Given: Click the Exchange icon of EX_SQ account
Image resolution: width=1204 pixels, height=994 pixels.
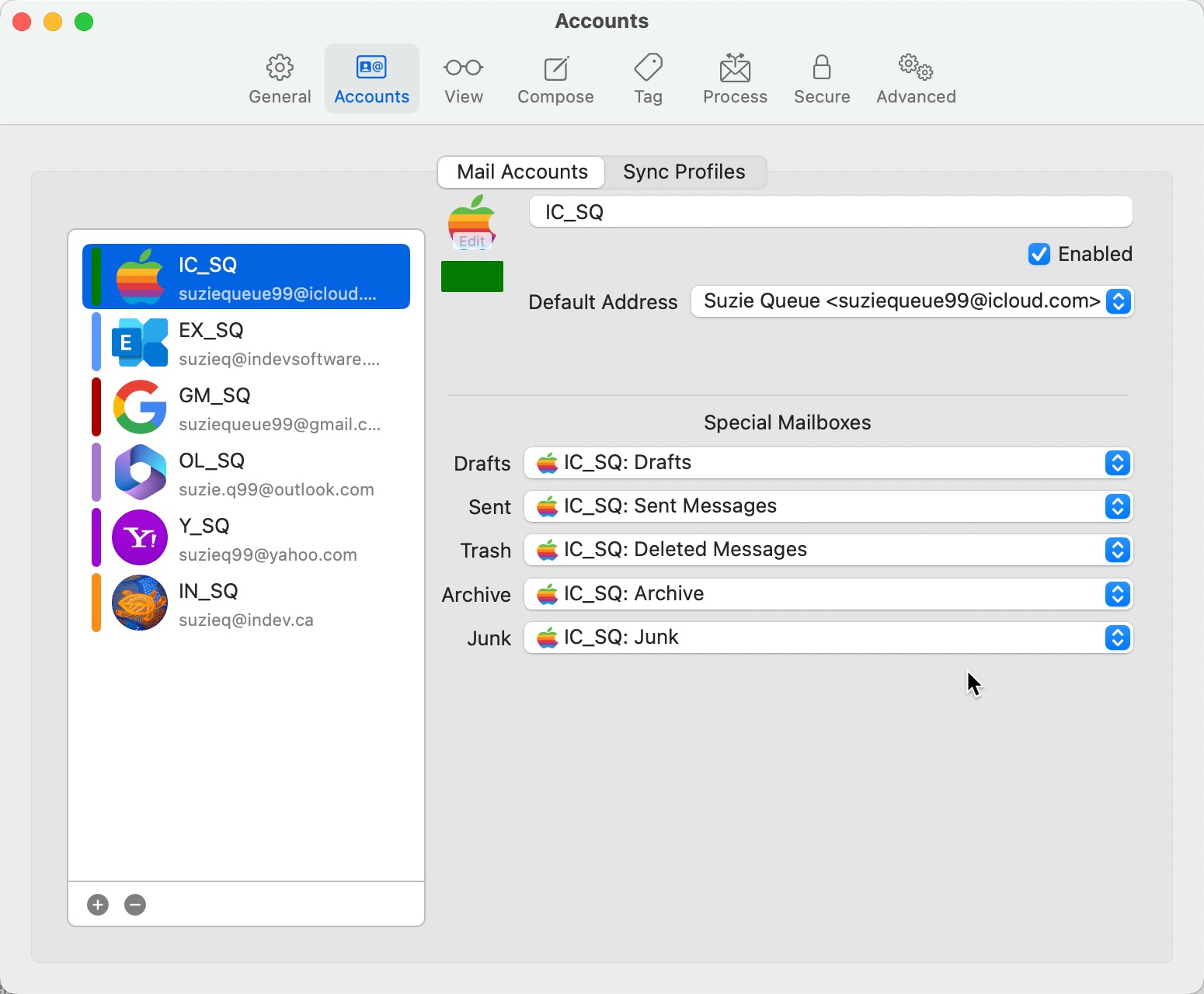Looking at the screenshot, I should point(140,342).
